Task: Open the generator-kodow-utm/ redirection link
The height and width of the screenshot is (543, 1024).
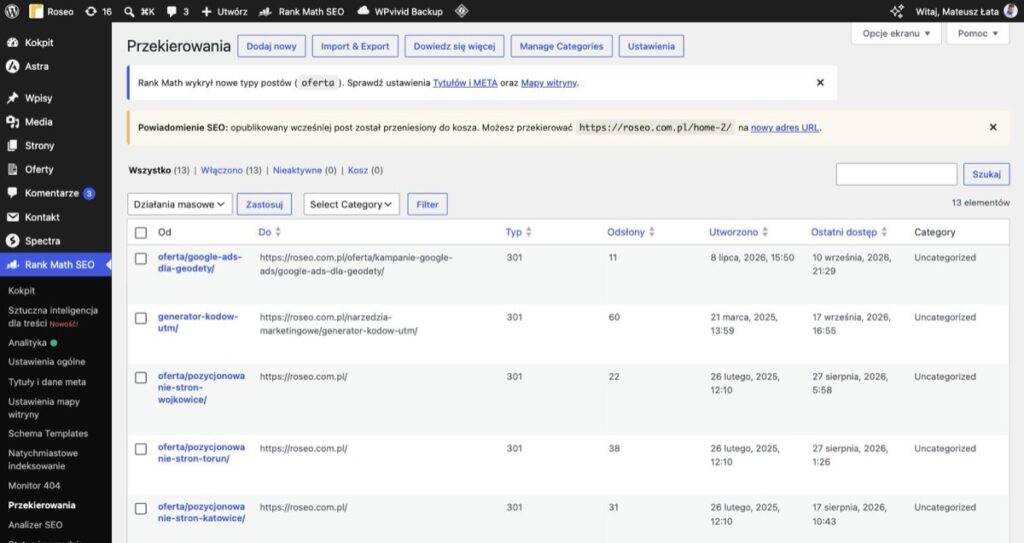Action: (x=198, y=322)
